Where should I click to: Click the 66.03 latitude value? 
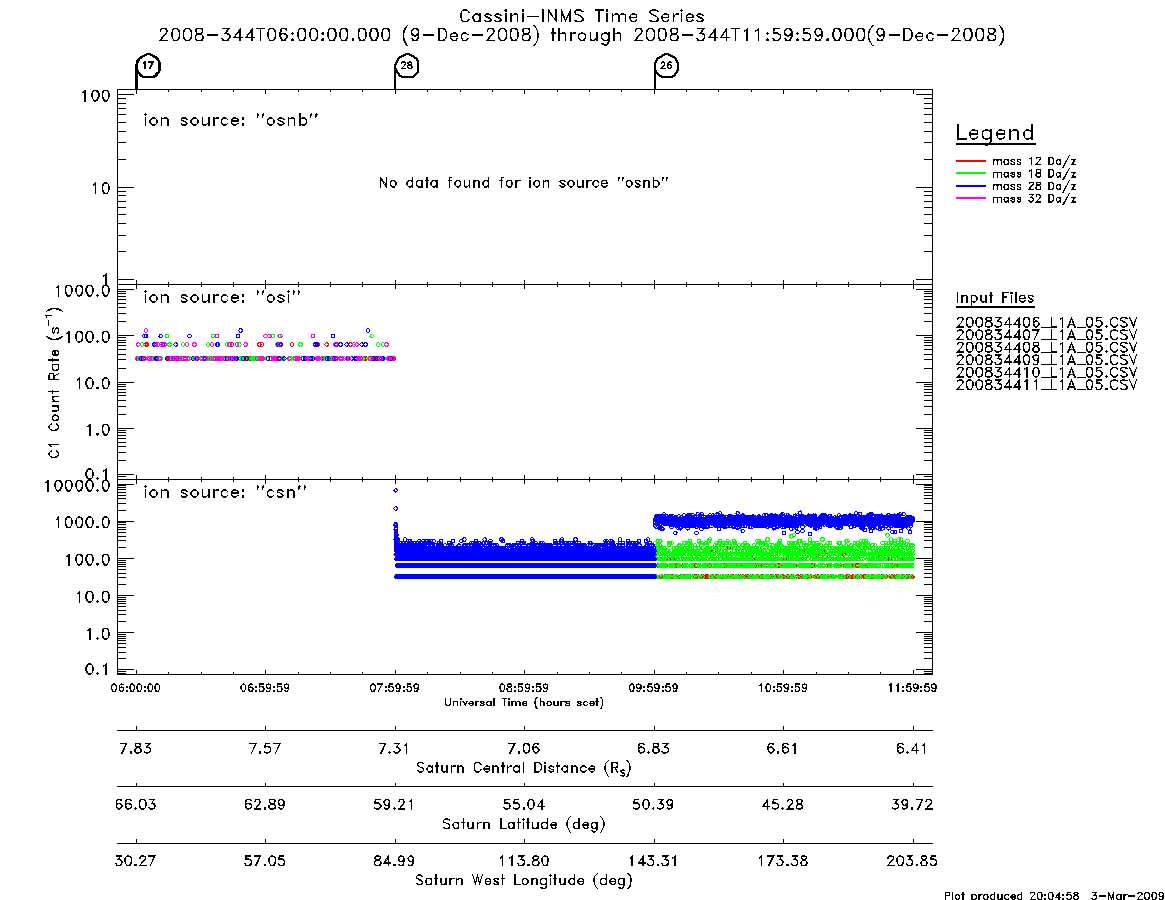pos(135,805)
